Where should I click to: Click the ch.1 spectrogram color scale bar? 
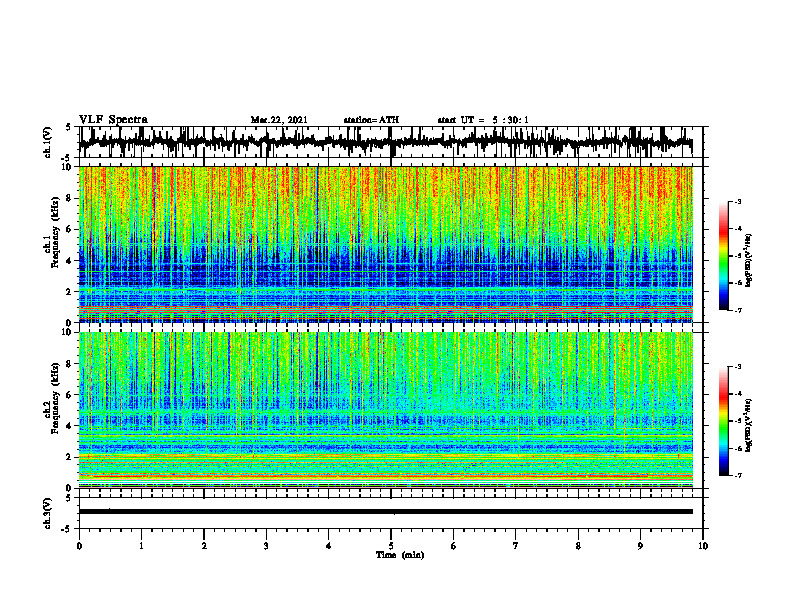click(x=723, y=256)
